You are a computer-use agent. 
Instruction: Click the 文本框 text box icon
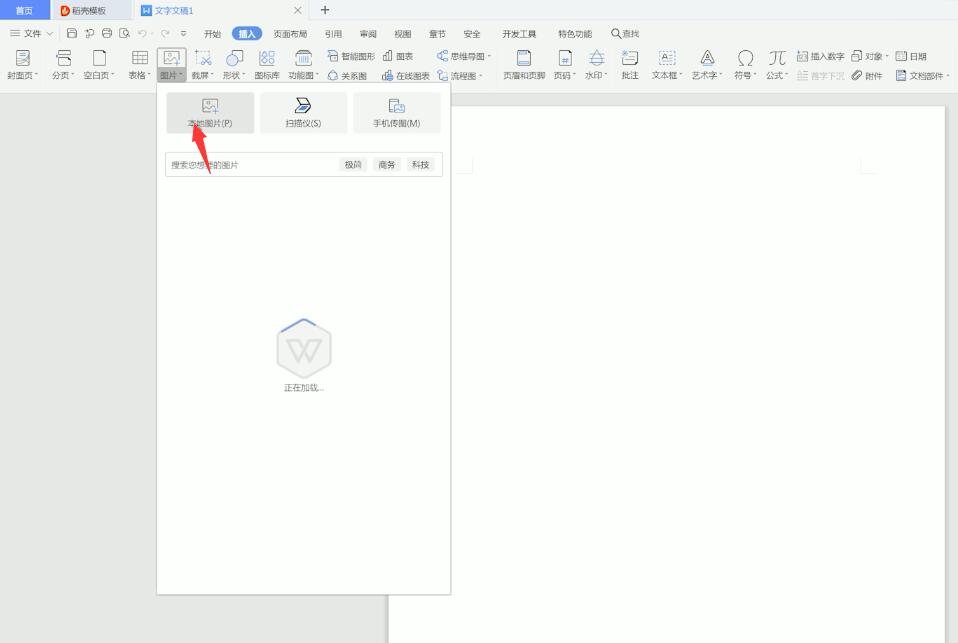(667, 58)
